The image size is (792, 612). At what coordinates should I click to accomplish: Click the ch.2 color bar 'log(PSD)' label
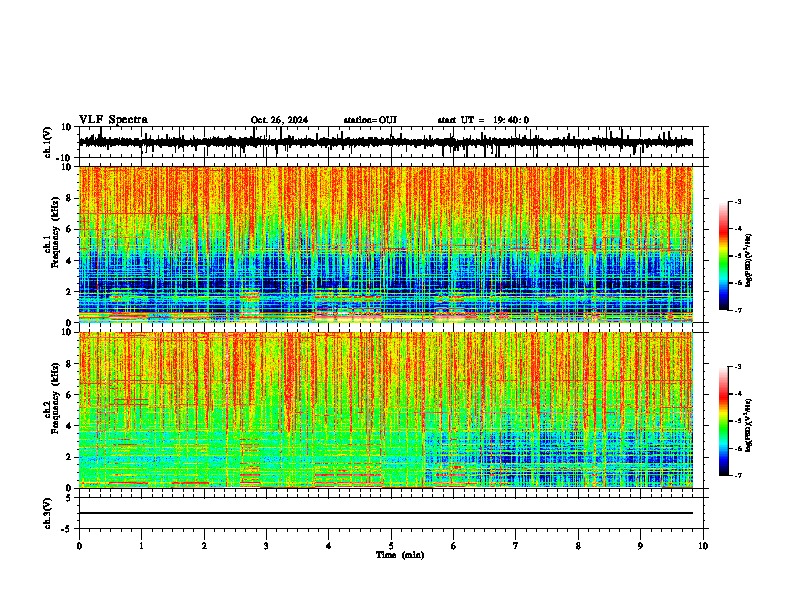[748, 425]
